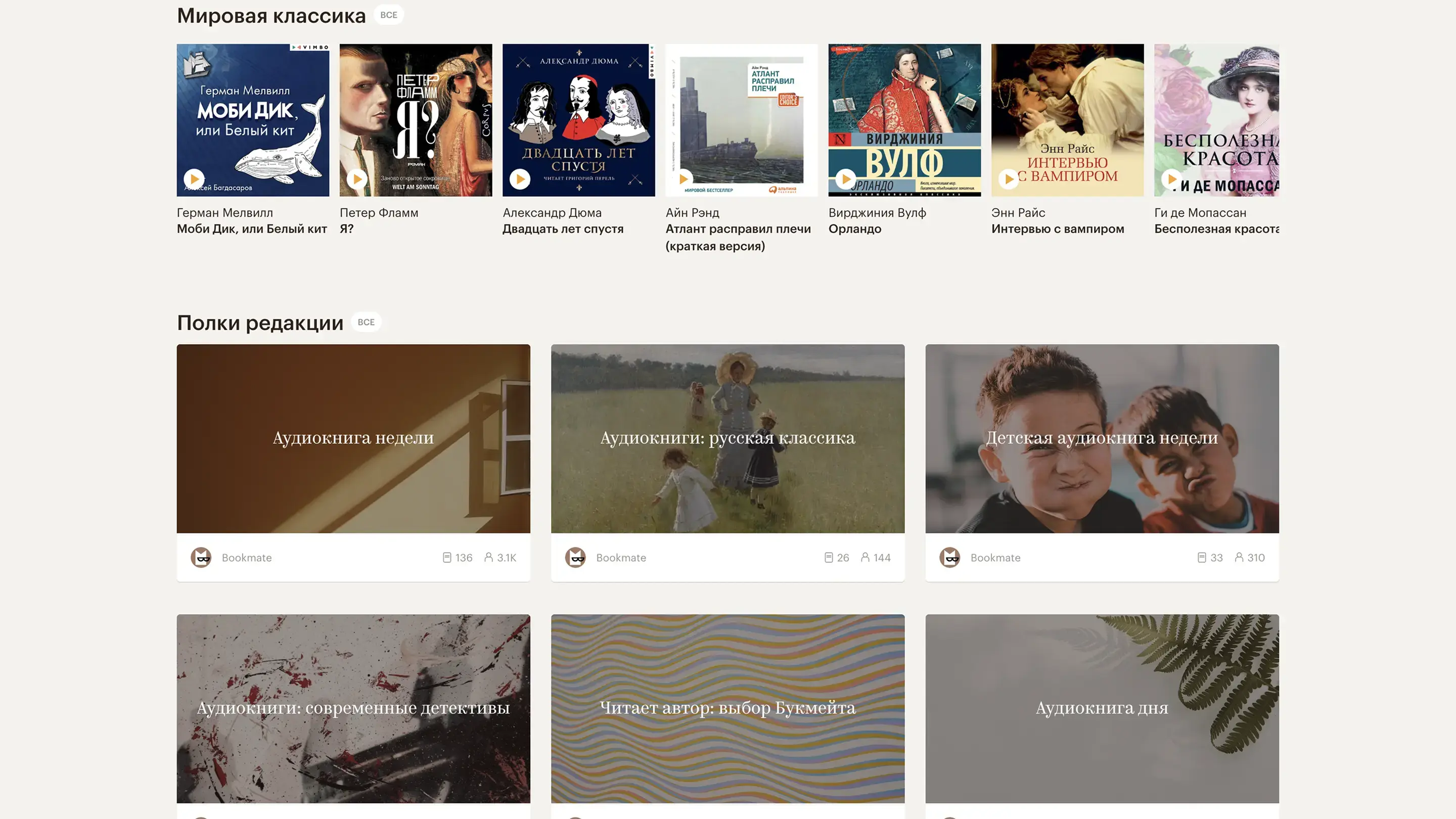Open Аудиокниги: русская классика shelf card
1456x819 pixels.
coord(727,438)
